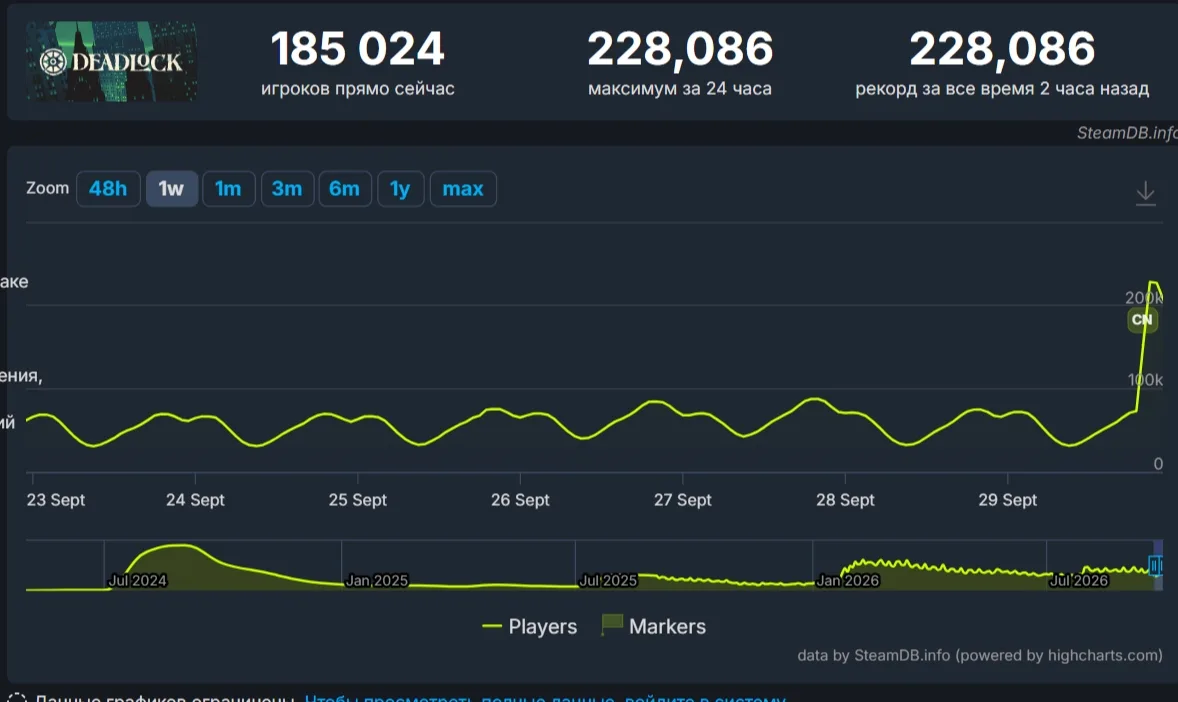The height and width of the screenshot is (702, 1178).
Task: Show the 1y range on chart
Action: click(x=400, y=189)
